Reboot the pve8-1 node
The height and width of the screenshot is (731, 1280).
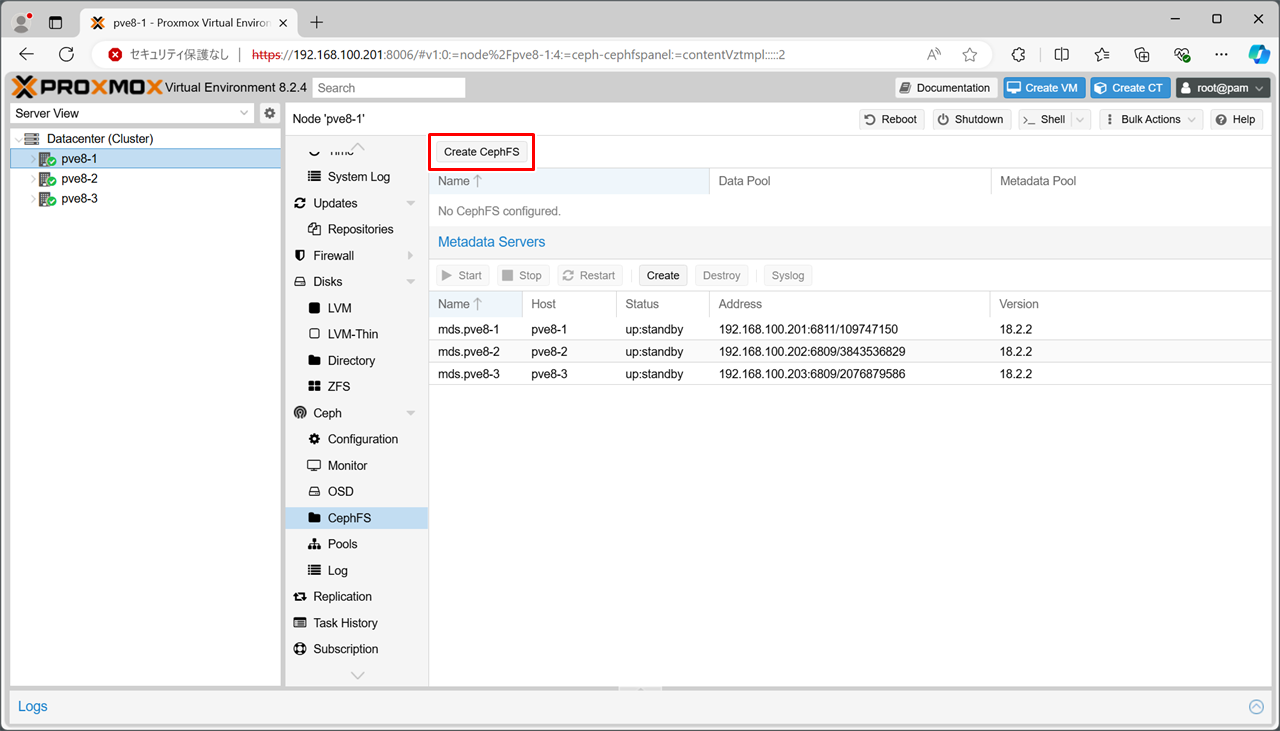[x=890, y=119]
